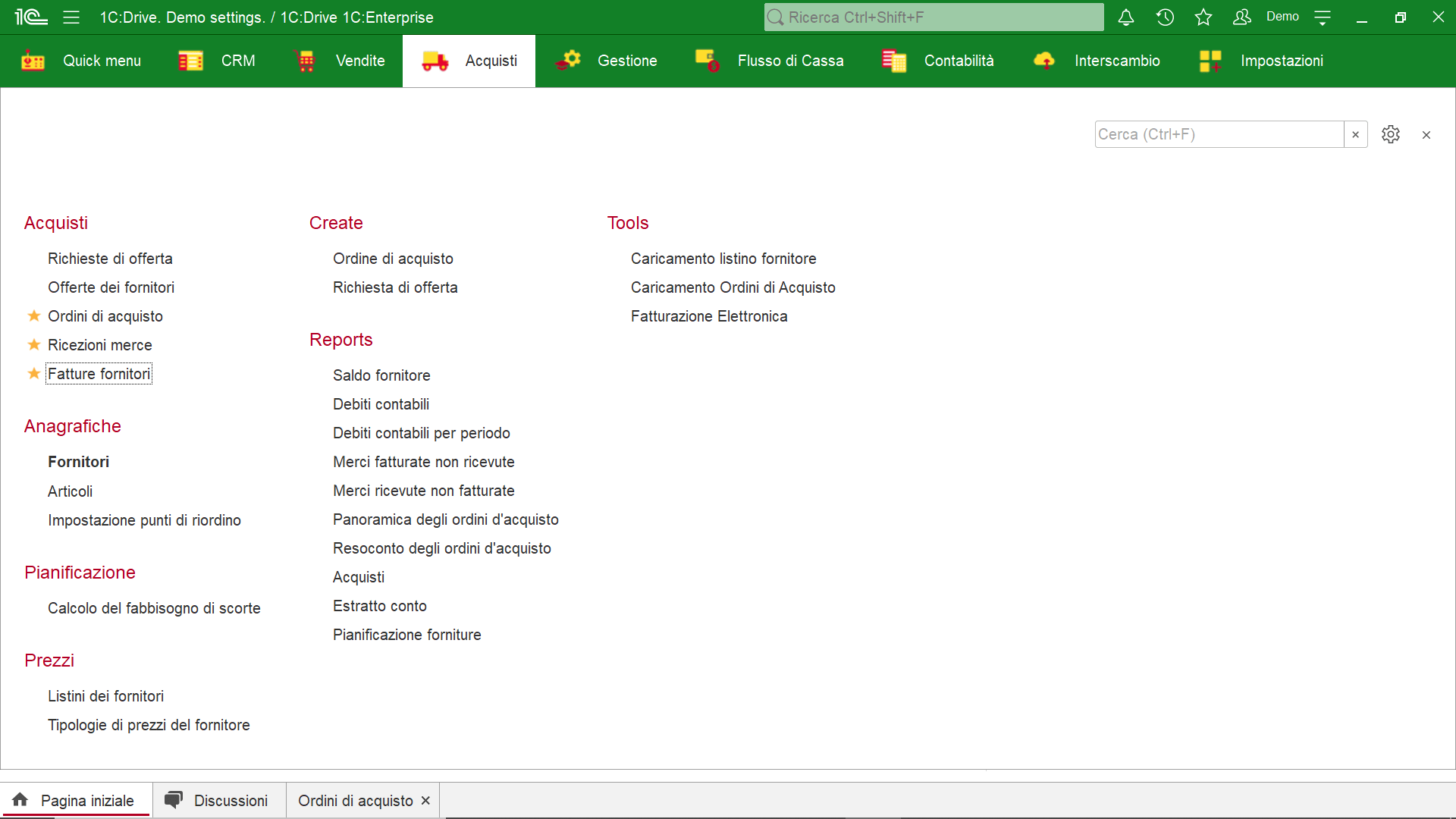Click the Impostazioni tiles icon
The width and height of the screenshot is (1456, 819).
(x=1210, y=61)
